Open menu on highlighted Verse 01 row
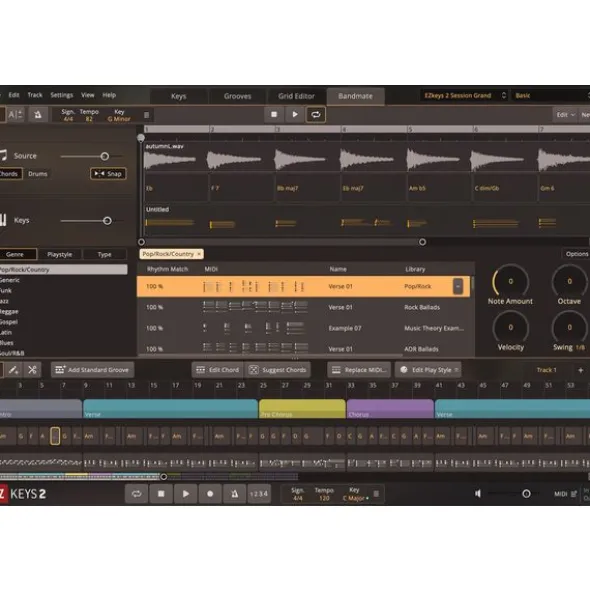The height and width of the screenshot is (591, 590). [x=458, y=286]
